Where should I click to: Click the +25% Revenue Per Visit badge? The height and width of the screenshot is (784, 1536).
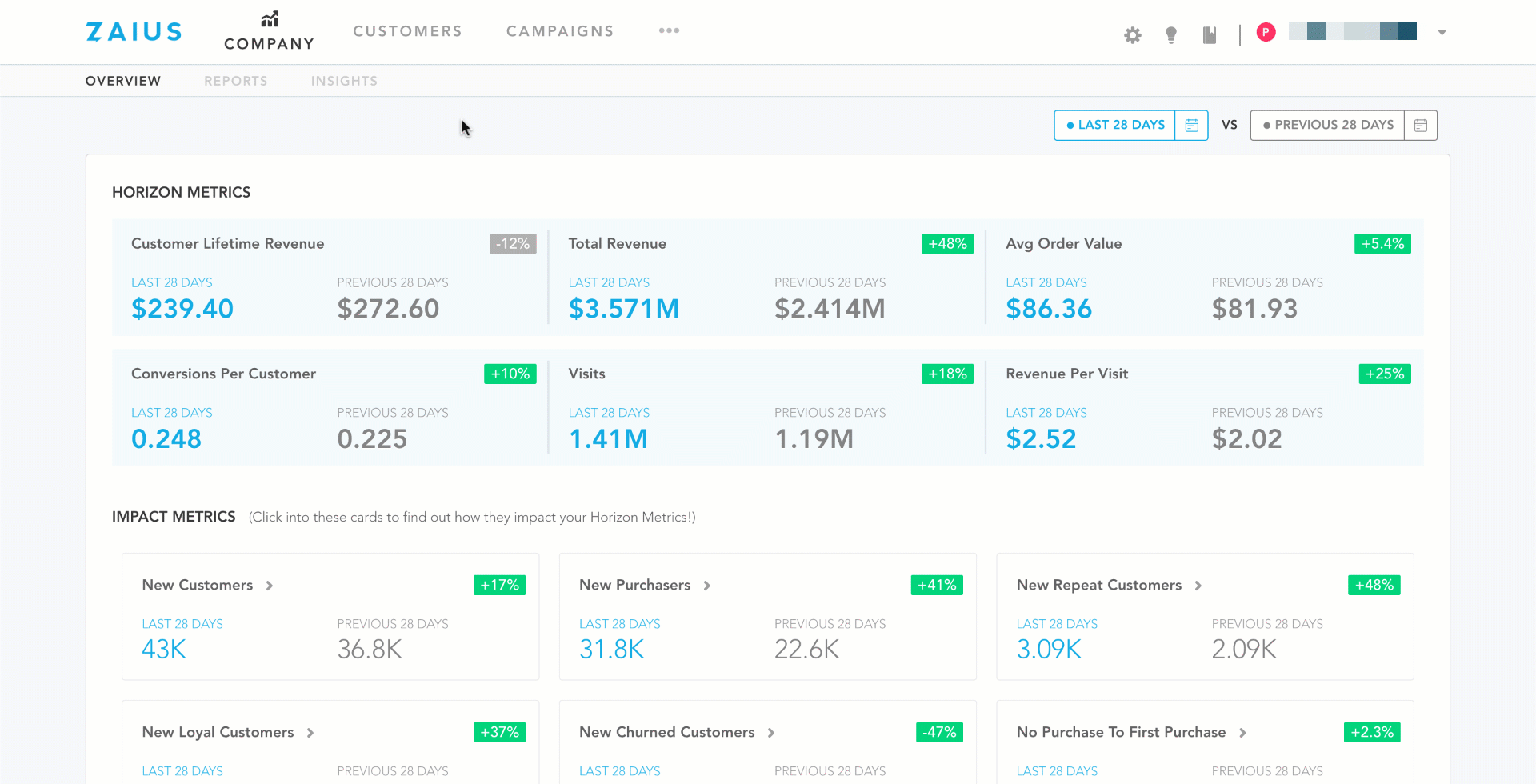(1385, 374)
